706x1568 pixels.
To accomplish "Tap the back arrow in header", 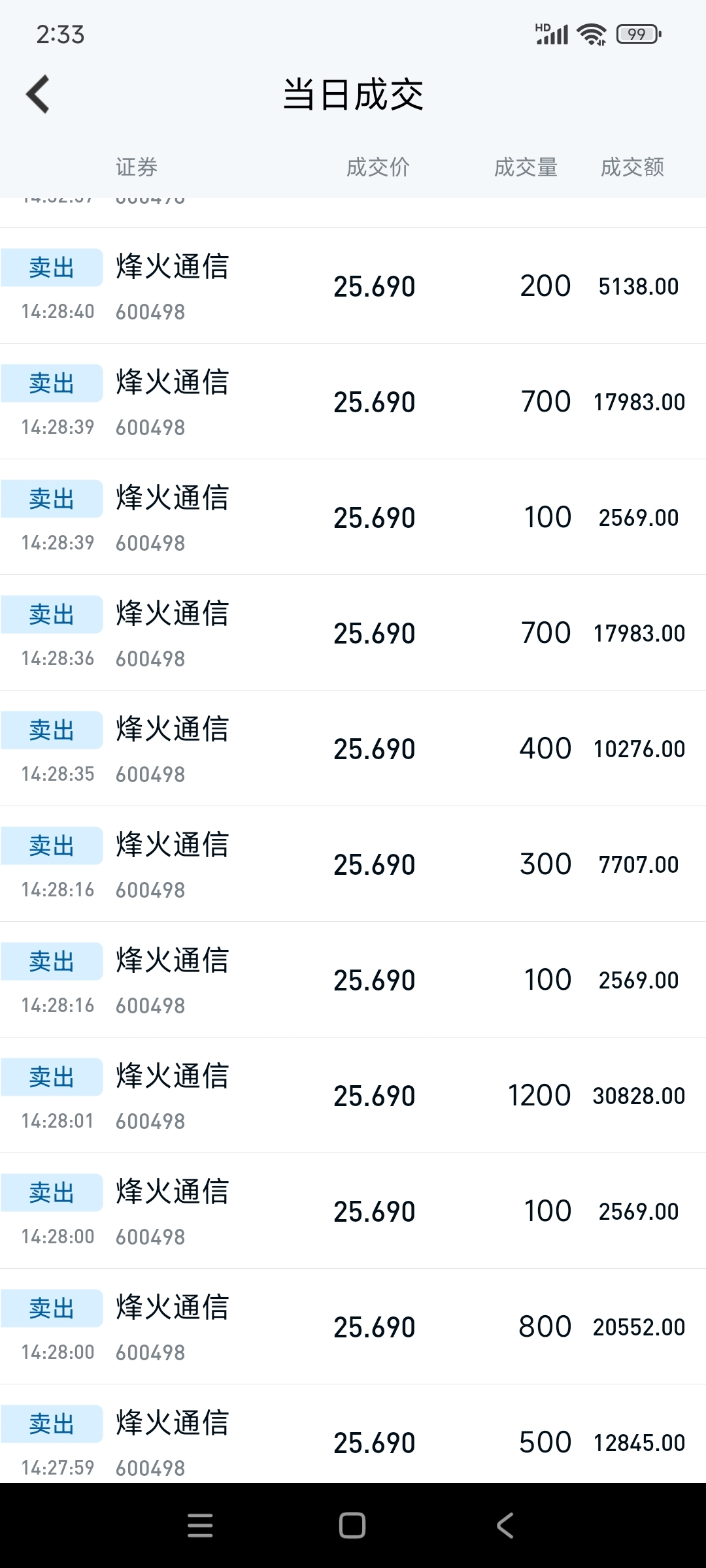I will pyautogui.click(x=38, y=95).
